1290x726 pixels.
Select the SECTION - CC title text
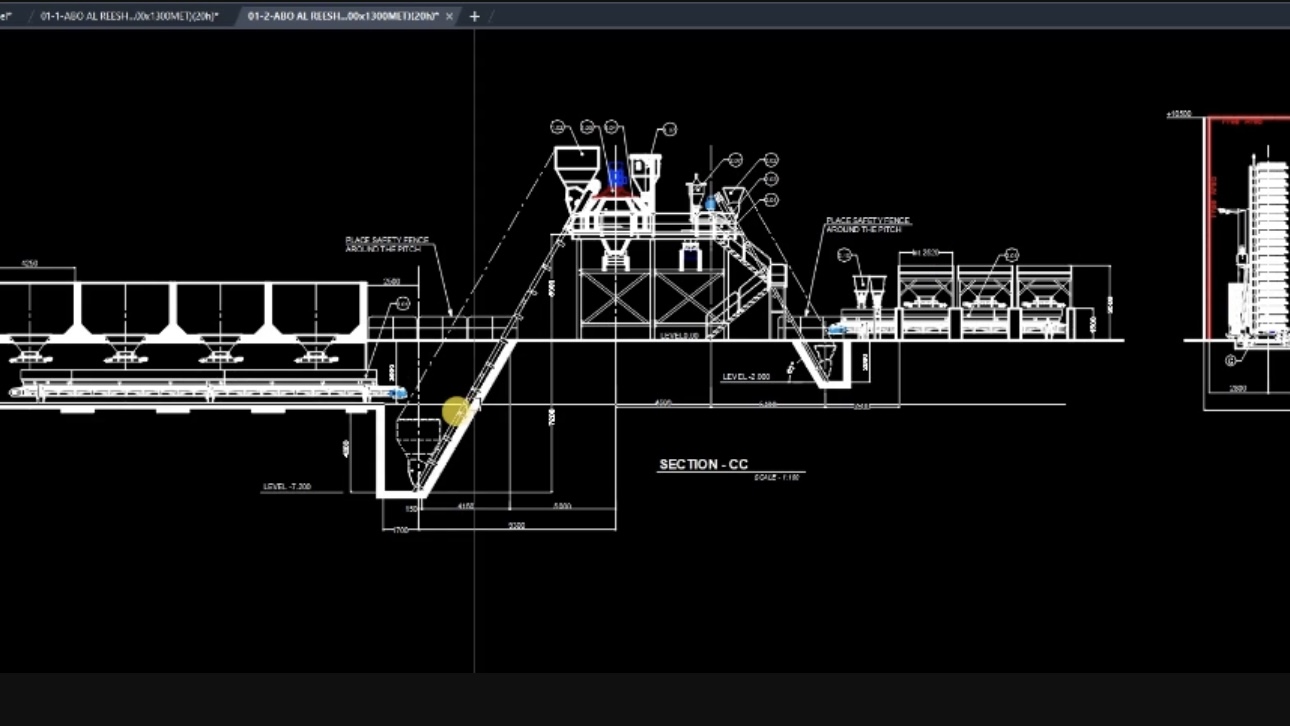(x=703, y=463)
